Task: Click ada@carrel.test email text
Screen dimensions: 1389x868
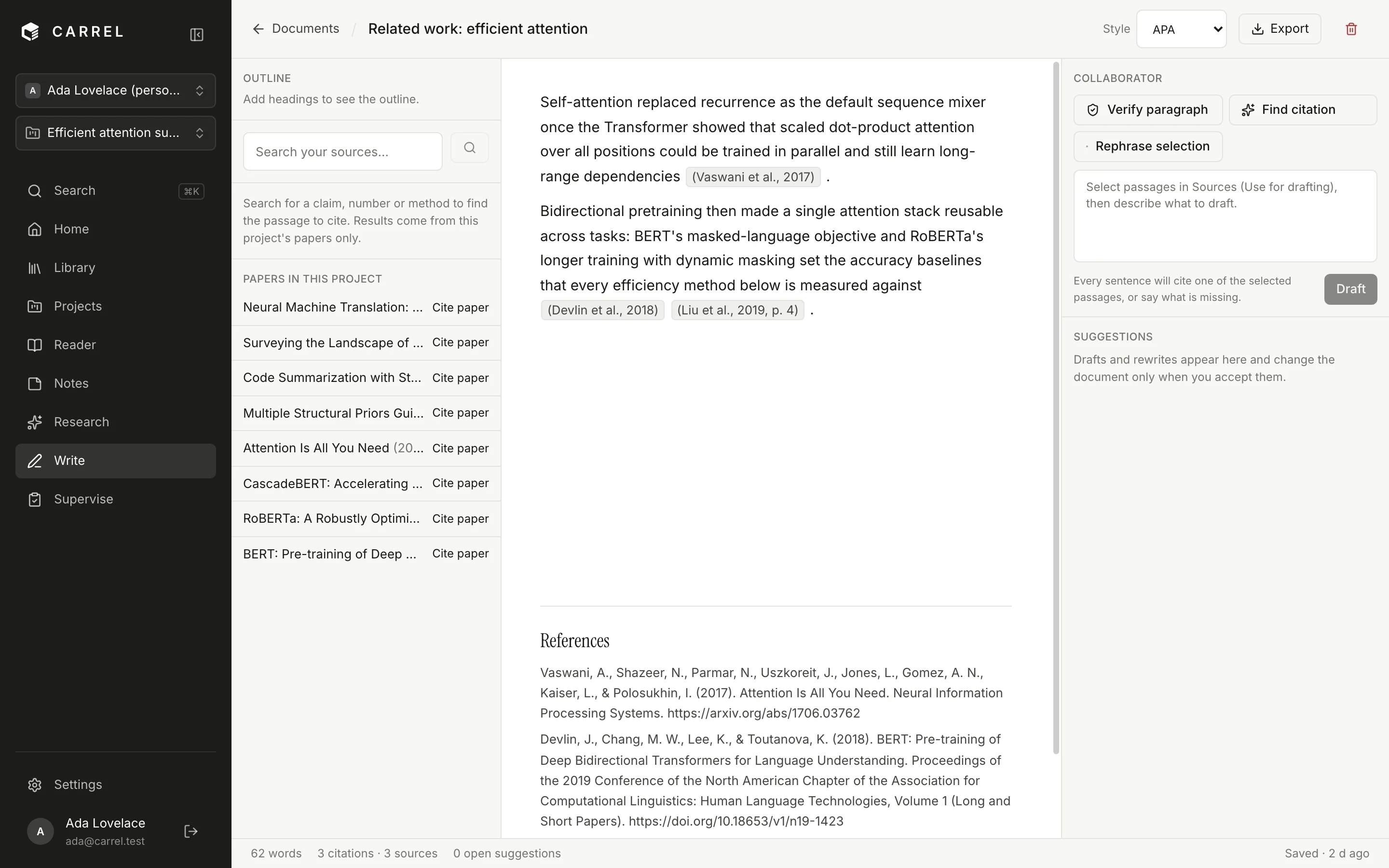Action: (105, 841)
